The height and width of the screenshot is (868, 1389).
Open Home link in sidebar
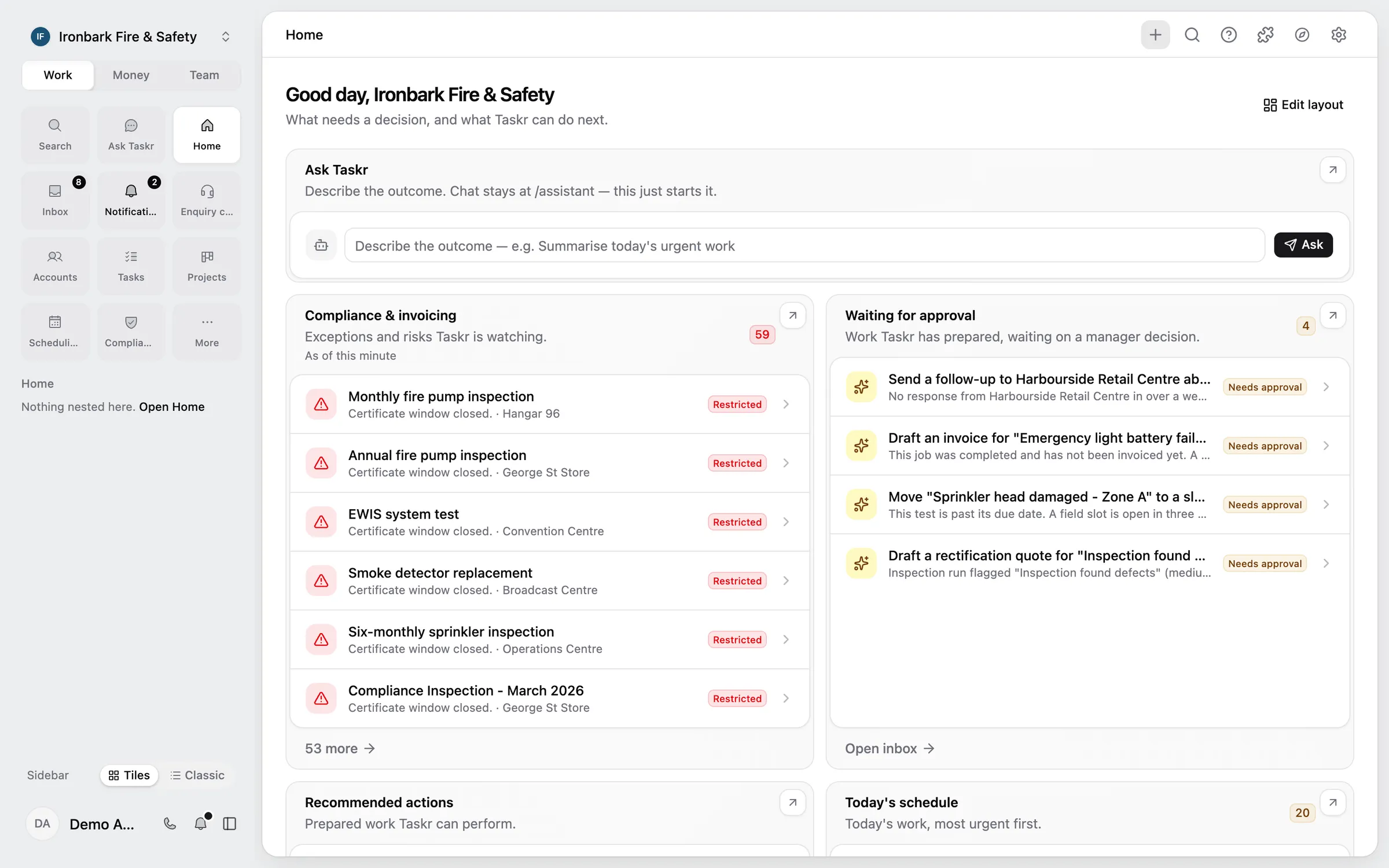point(171,407)
